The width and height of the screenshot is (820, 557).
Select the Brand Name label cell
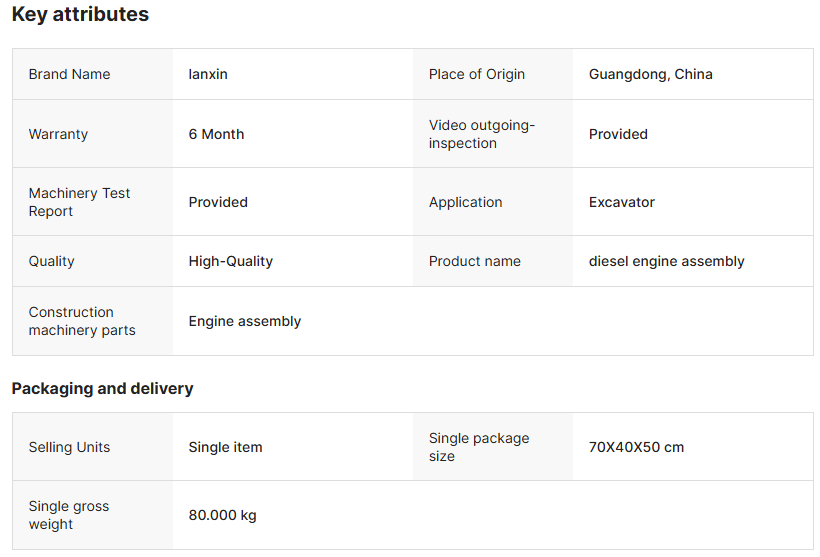pyautogui.click(x=69, y=74)
